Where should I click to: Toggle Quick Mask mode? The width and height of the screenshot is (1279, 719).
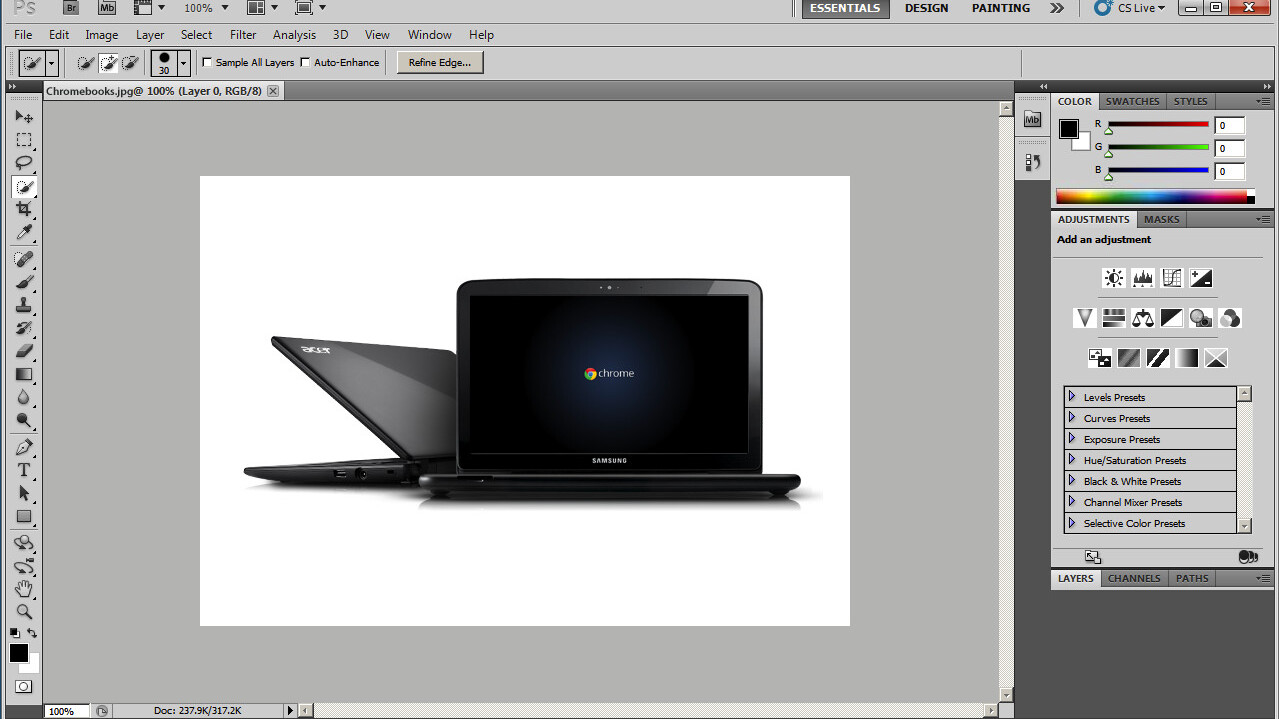tap(23, 687)
